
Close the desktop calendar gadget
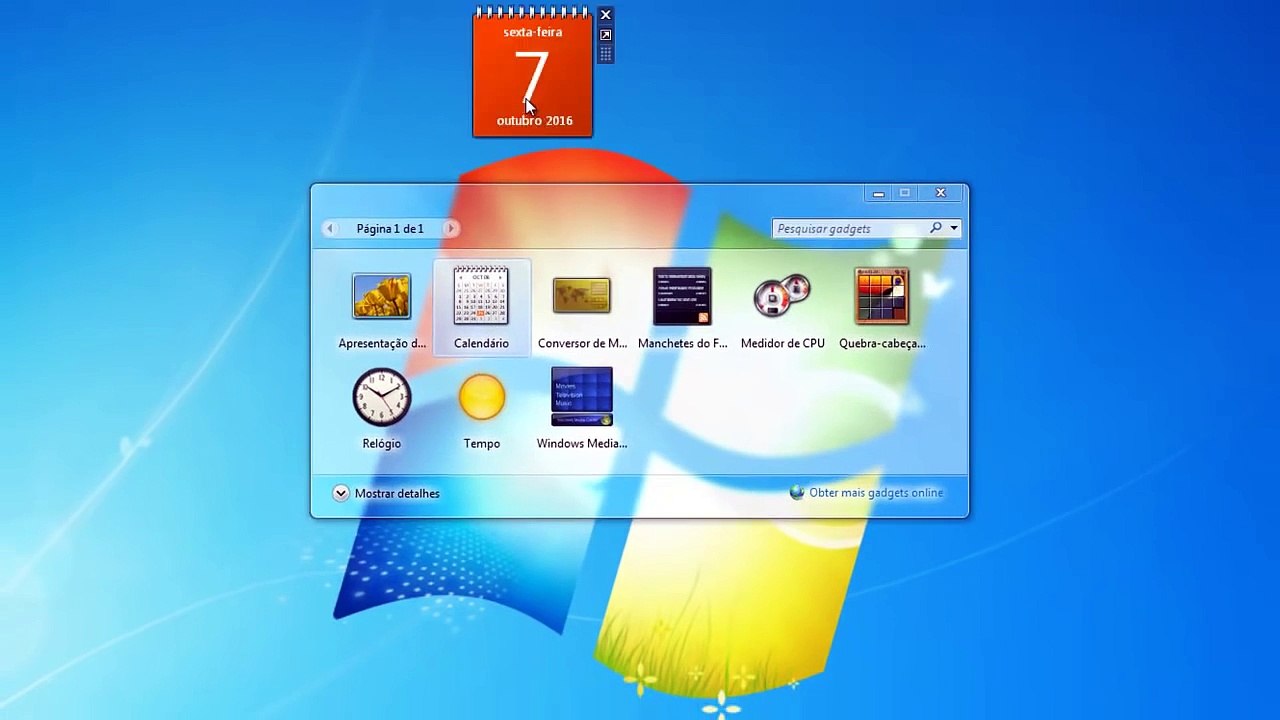coord(605,15)
